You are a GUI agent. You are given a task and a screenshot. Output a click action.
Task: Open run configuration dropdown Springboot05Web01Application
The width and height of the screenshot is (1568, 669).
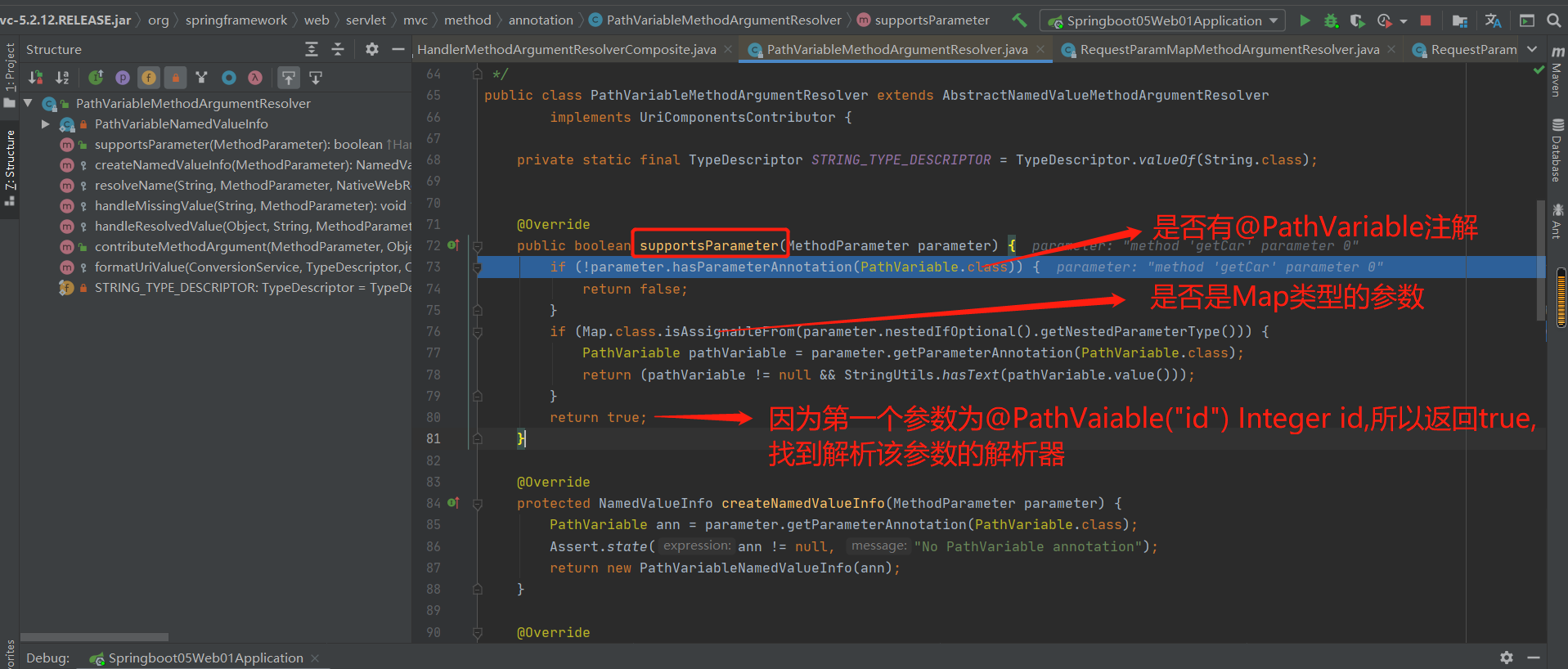point(1162,20)
